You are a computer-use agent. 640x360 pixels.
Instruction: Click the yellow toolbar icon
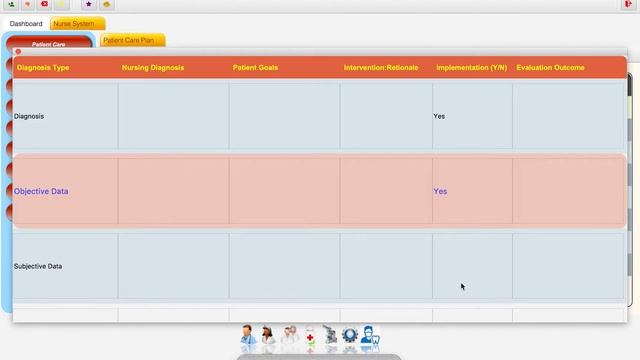tap(61, 4)
